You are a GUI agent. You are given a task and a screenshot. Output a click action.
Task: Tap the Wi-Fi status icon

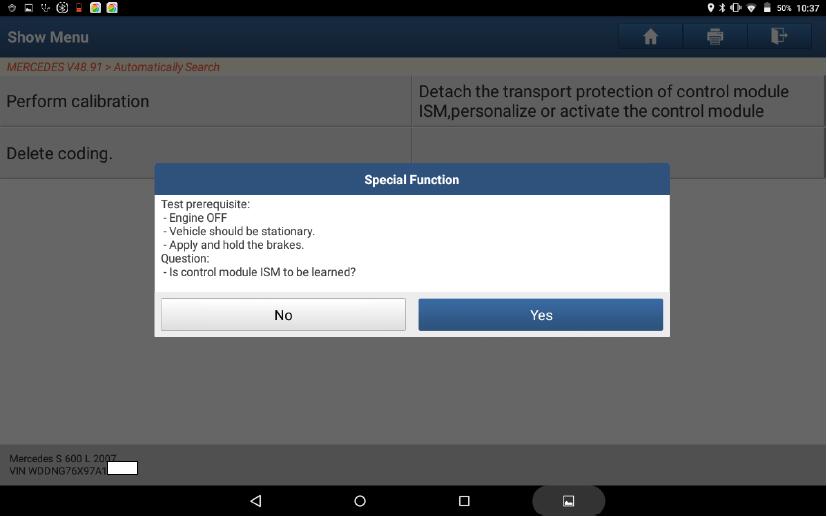752,8
